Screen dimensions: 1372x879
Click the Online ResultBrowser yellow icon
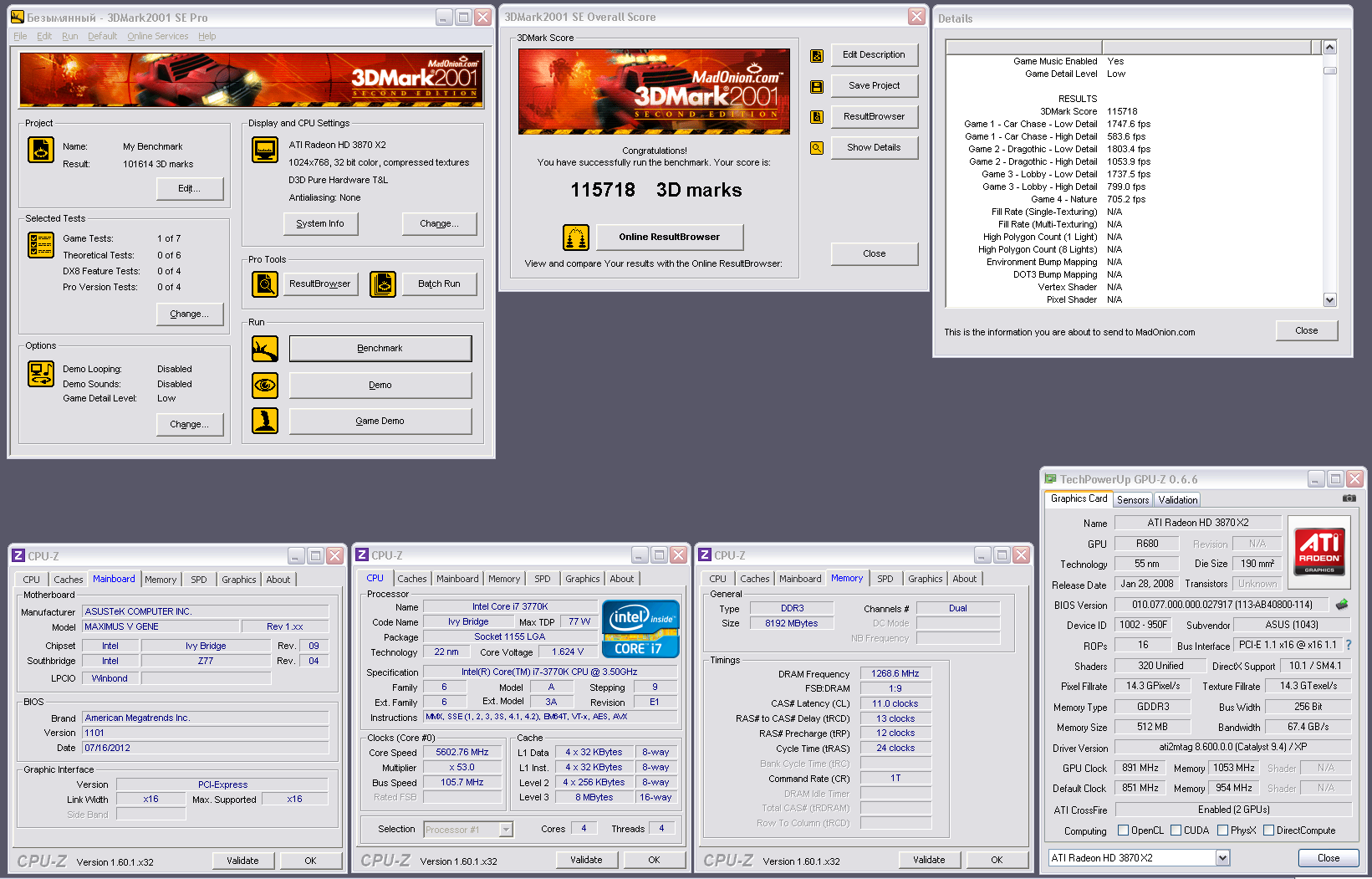576,238
